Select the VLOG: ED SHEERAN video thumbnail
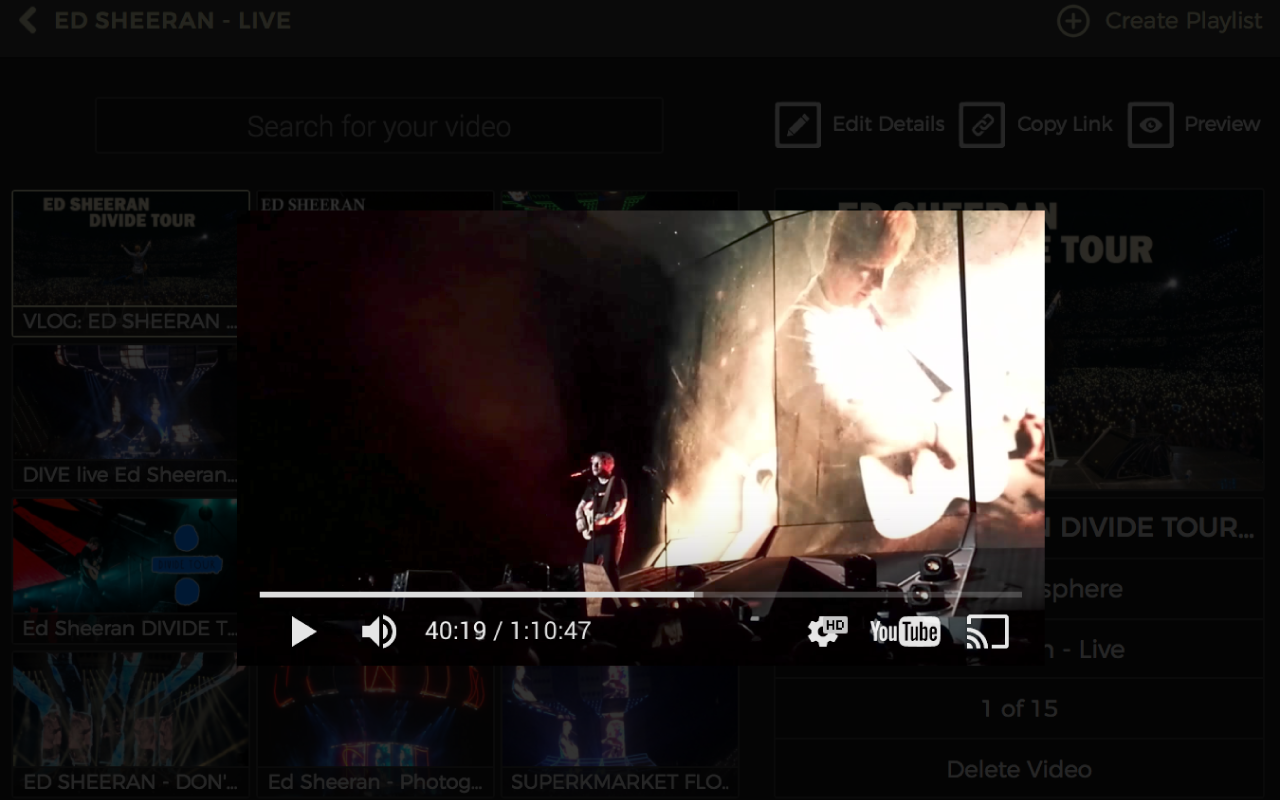The height and width of the screenshot is (800, 1280). [131, 263]
